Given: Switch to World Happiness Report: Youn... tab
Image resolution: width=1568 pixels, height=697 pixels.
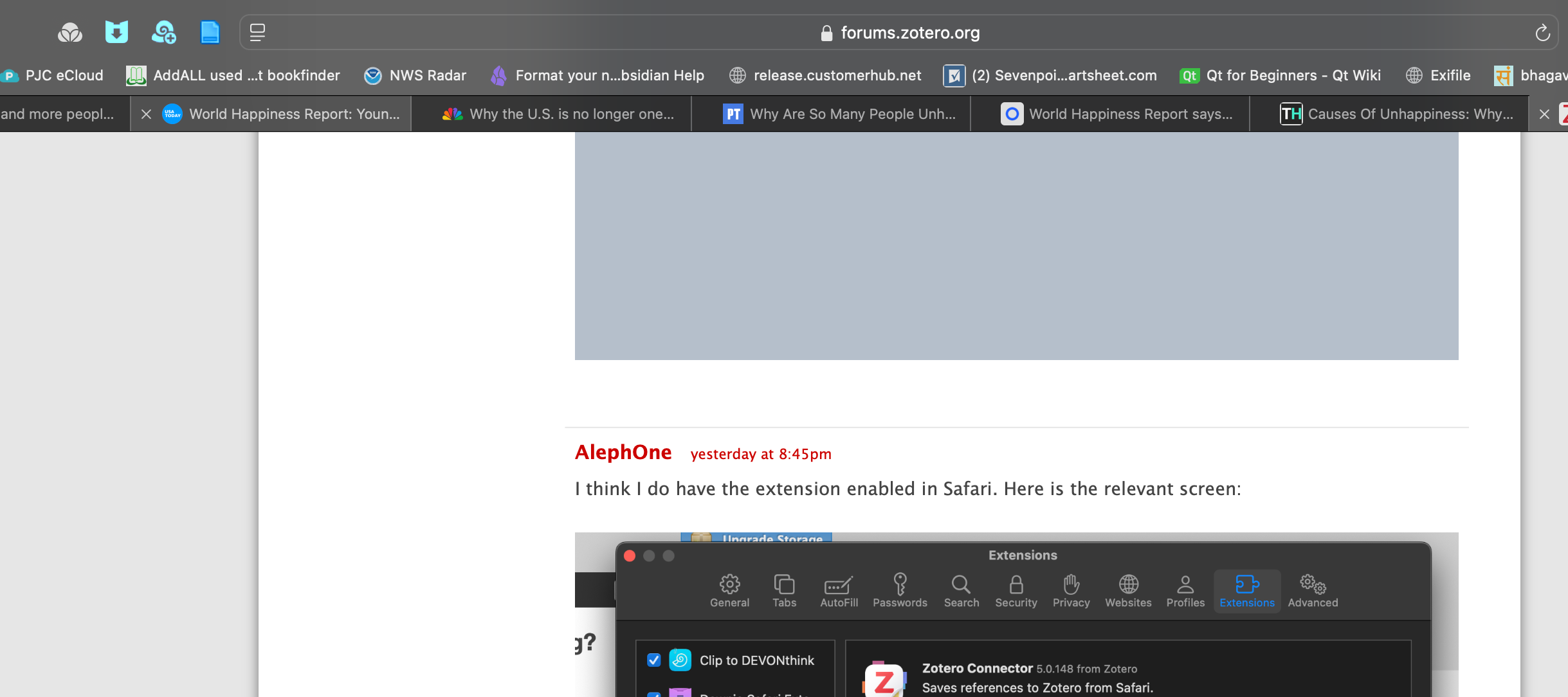Looking at the screenshot, I should click(294, 114).
